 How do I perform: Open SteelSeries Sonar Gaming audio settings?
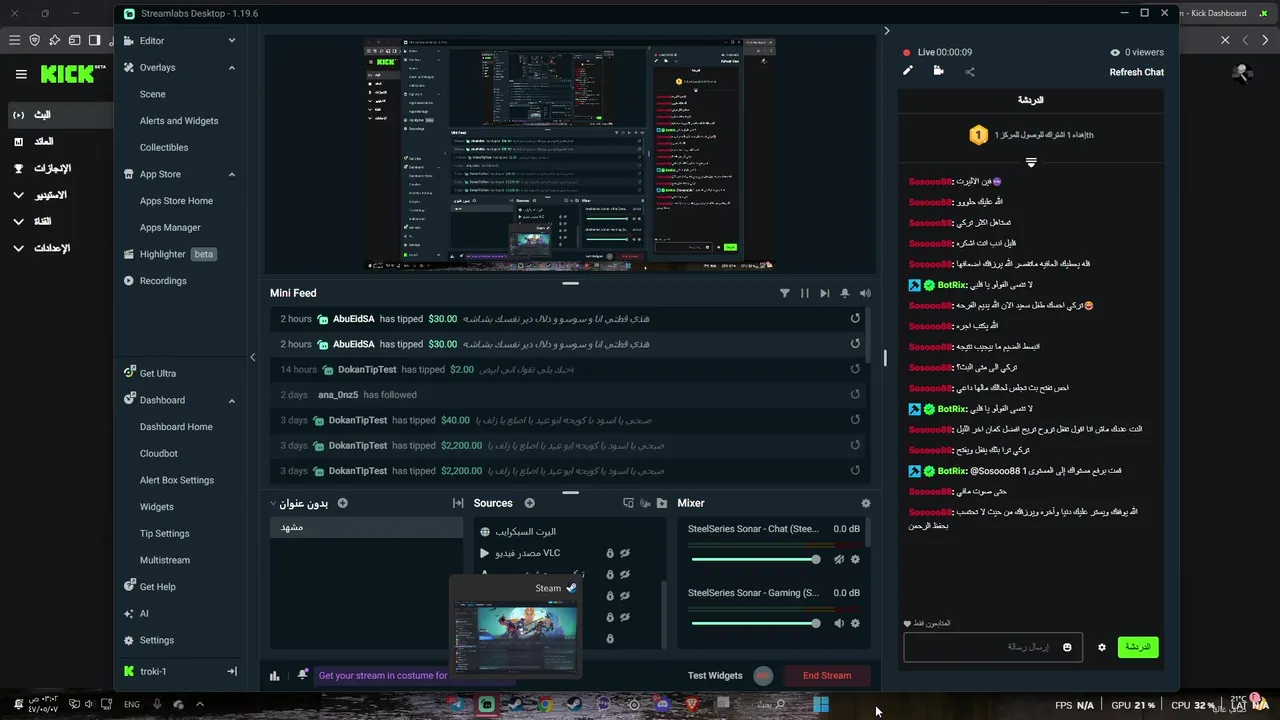[855, 624]
